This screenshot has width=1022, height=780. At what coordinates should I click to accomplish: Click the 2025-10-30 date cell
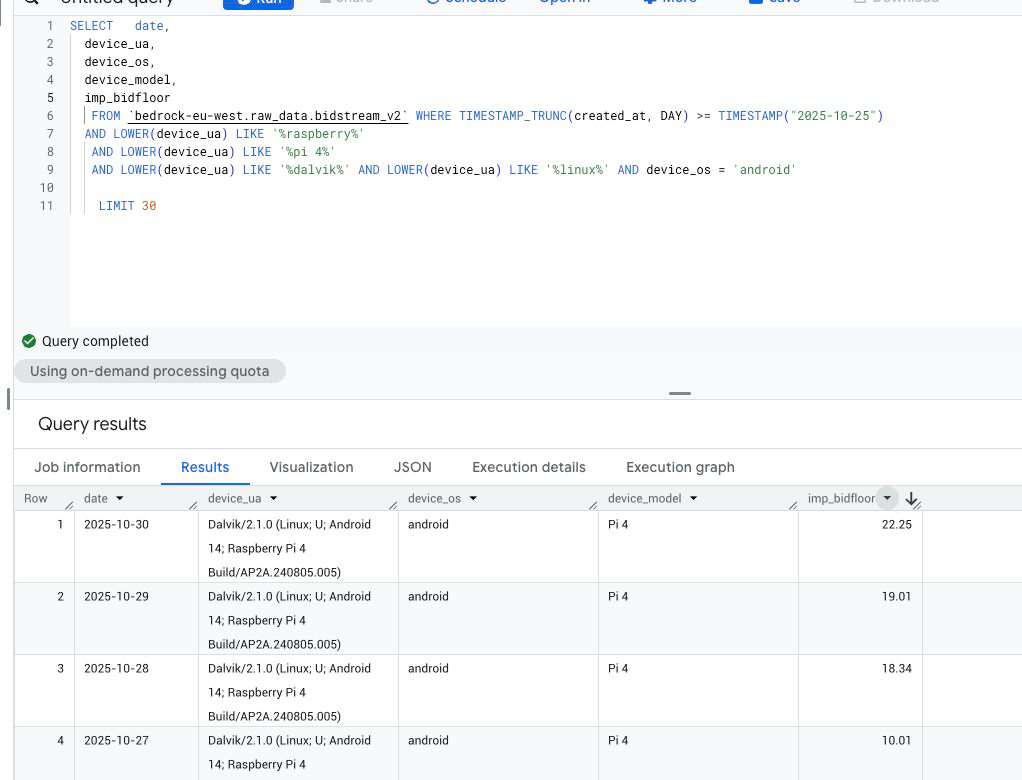[117, 525]
